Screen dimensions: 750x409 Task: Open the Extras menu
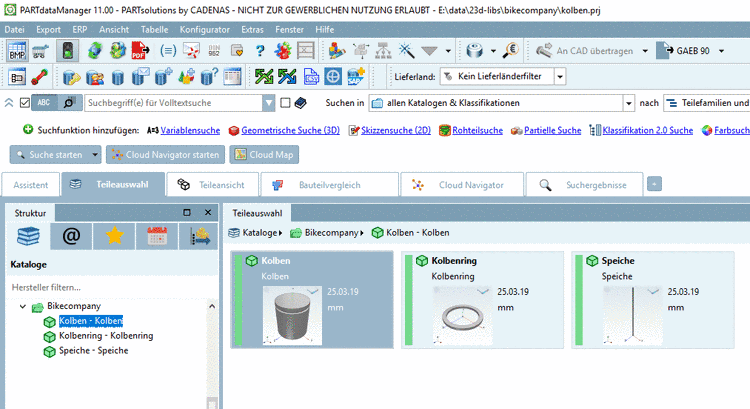point(253,29)
